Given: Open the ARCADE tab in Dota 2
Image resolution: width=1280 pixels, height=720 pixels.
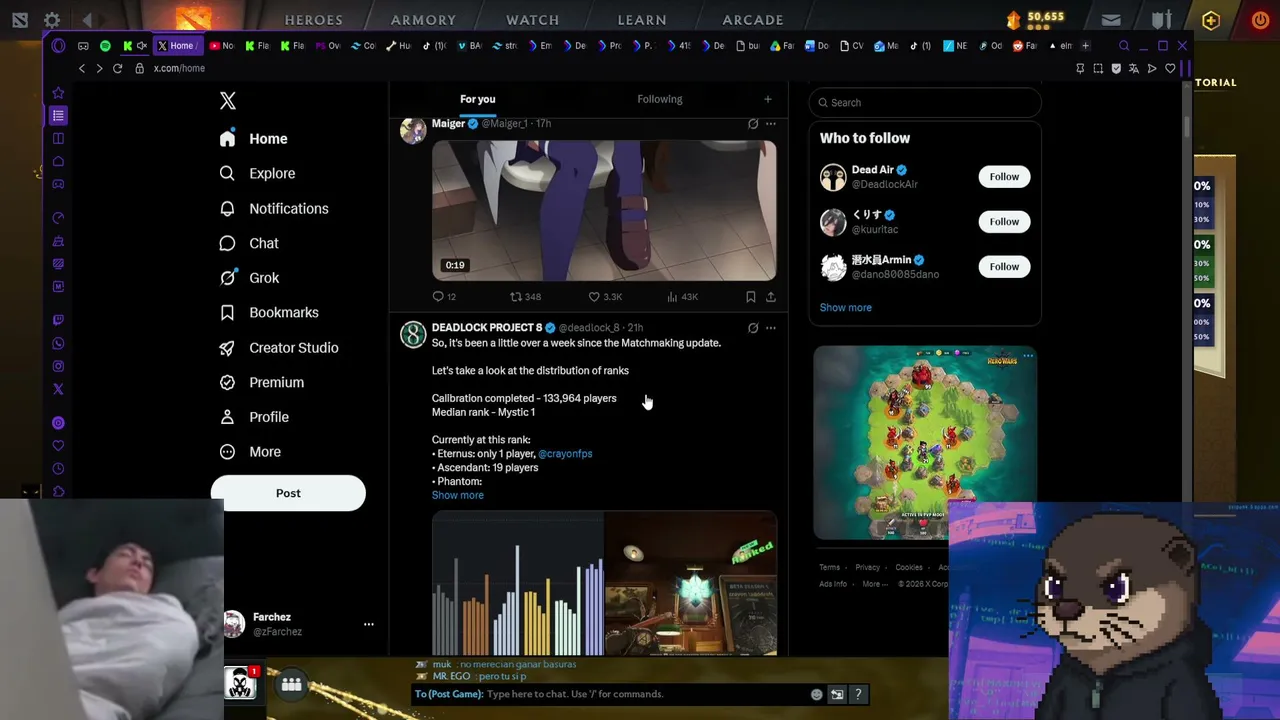Looking at the screenshot, I should pyautogui.click(x=753, y=20).
